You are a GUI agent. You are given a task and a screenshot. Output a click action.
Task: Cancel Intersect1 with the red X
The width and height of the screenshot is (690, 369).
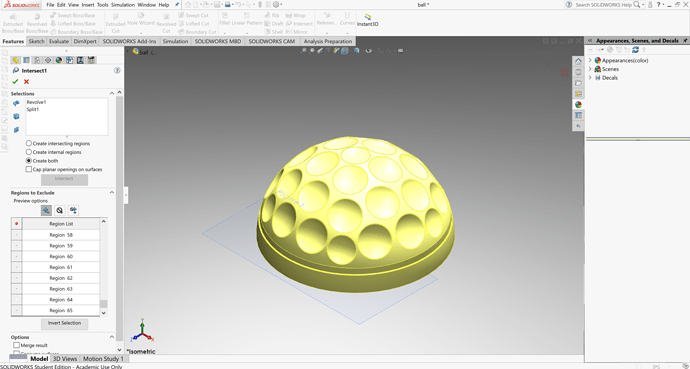[26, 81]
